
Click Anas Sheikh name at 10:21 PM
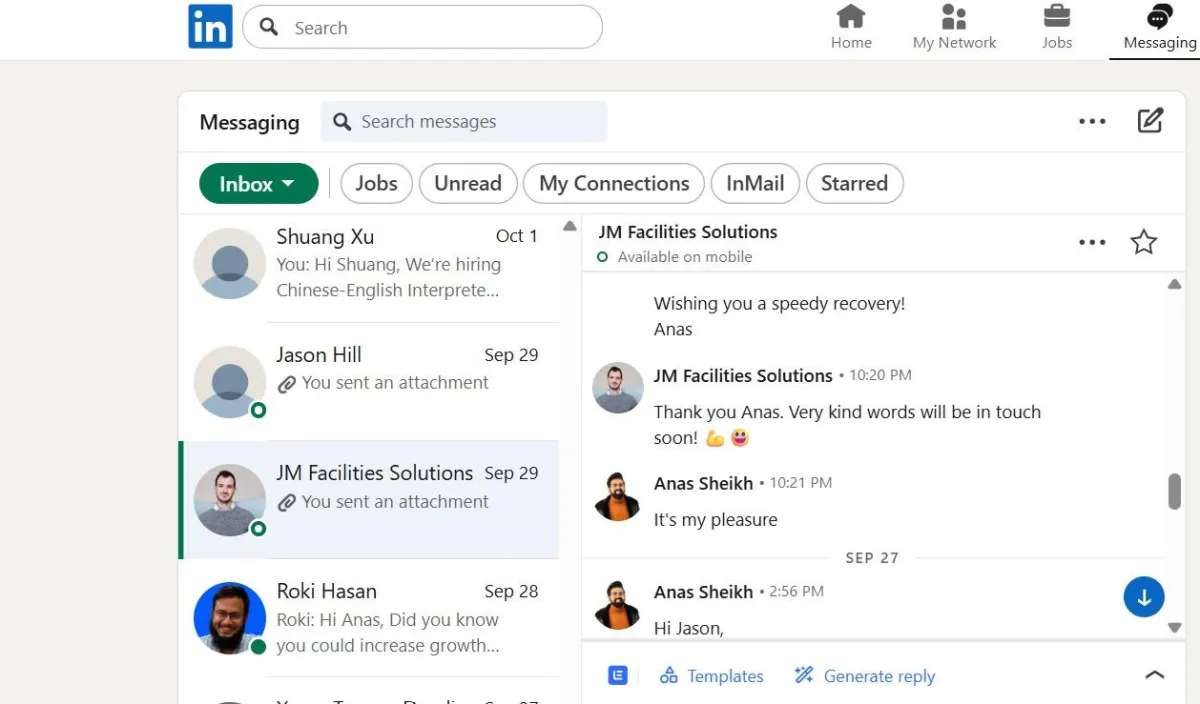point(703,483)
